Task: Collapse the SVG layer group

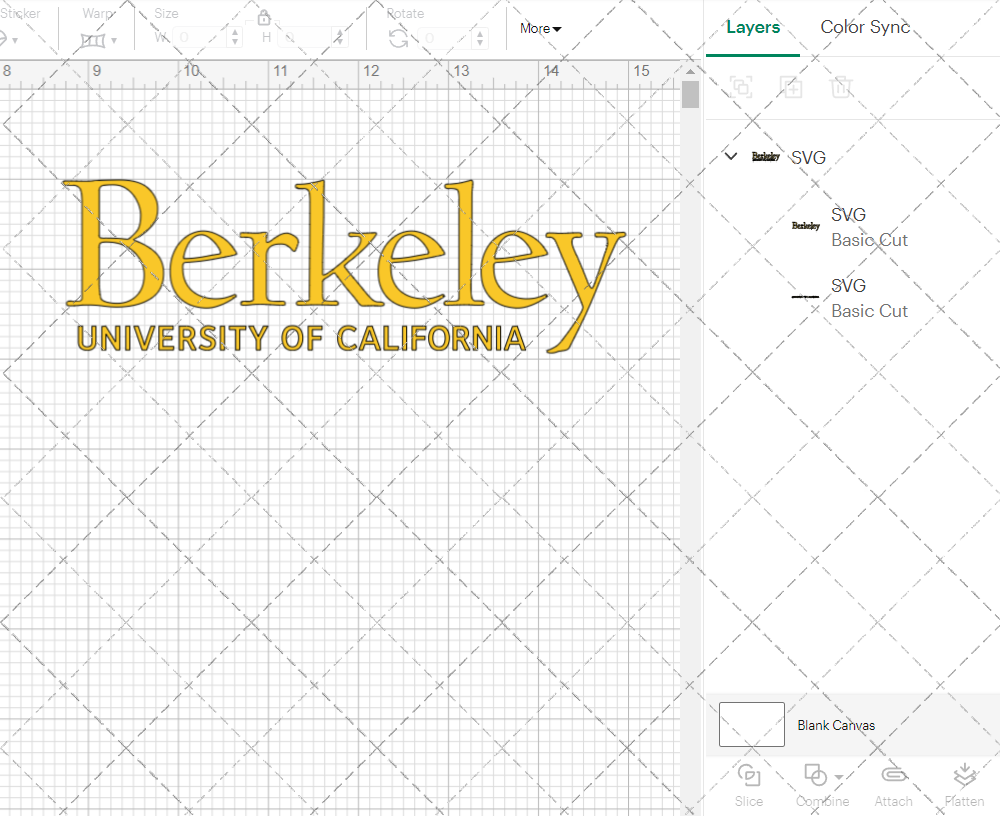Action: pos(730,156)
